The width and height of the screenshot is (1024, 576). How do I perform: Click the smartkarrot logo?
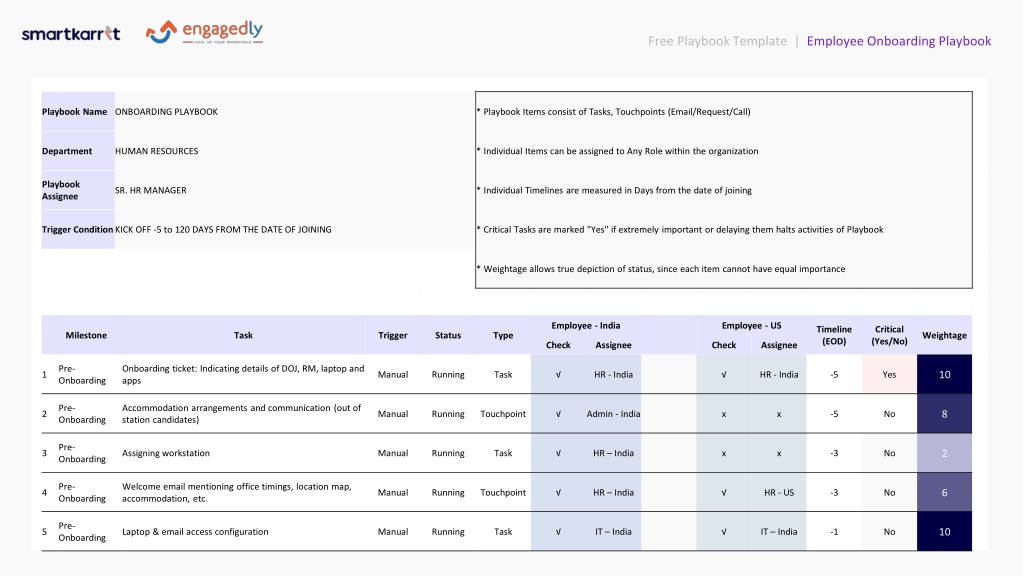click(71, 33)
